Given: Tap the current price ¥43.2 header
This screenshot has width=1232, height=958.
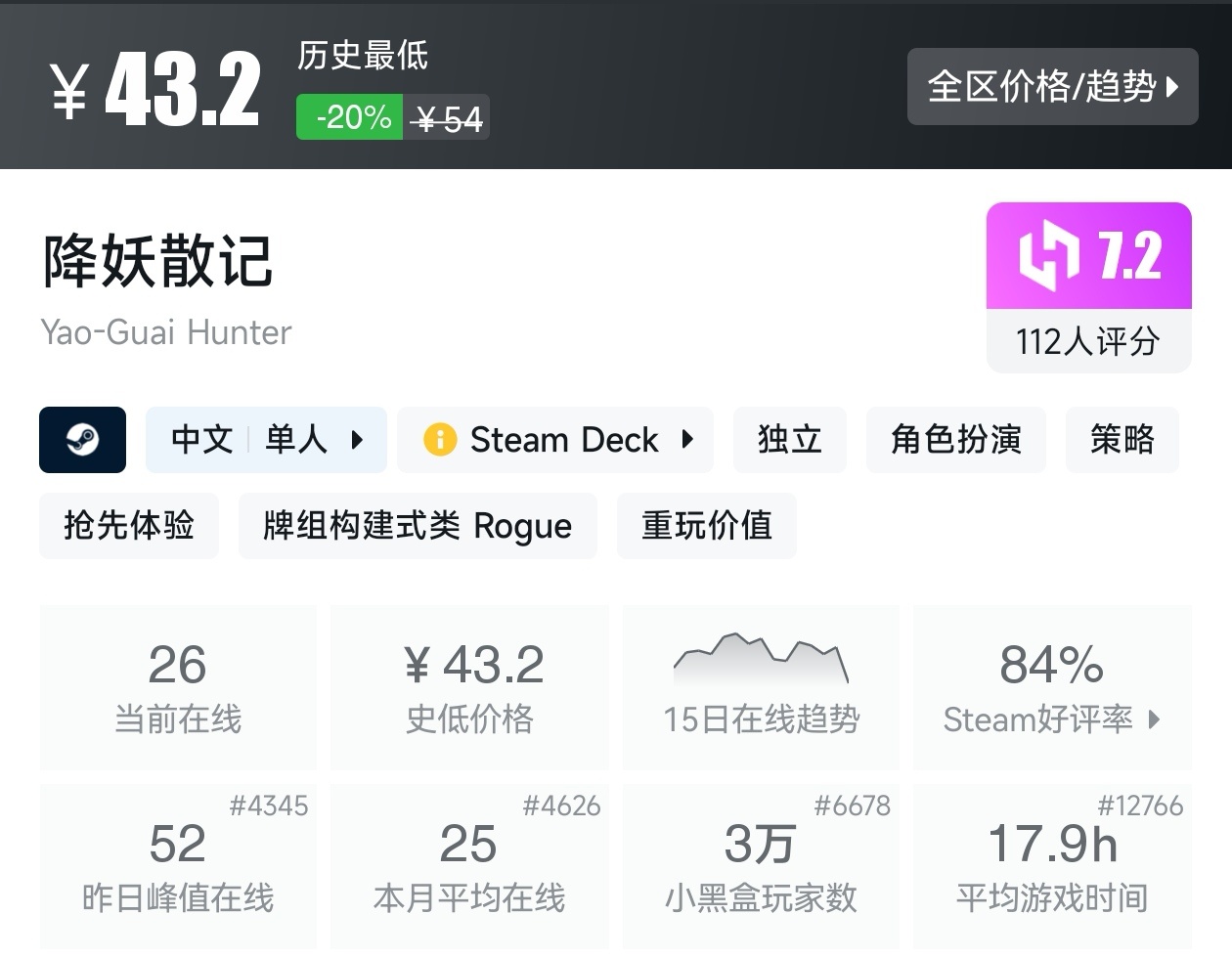Looking at the screenshot, I should click(x=155, y=89).
